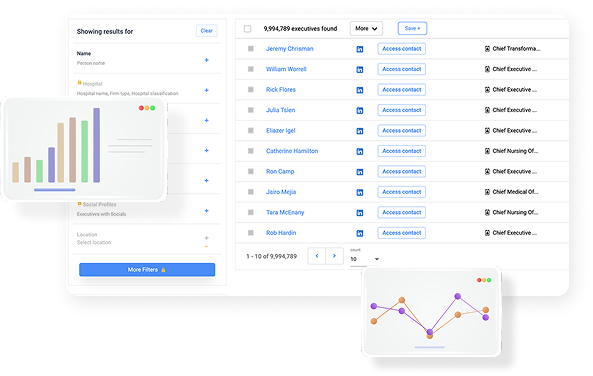593x376 pixels.
Task: Select Tara McEnany's row checkbox
Action: point(250,212)
